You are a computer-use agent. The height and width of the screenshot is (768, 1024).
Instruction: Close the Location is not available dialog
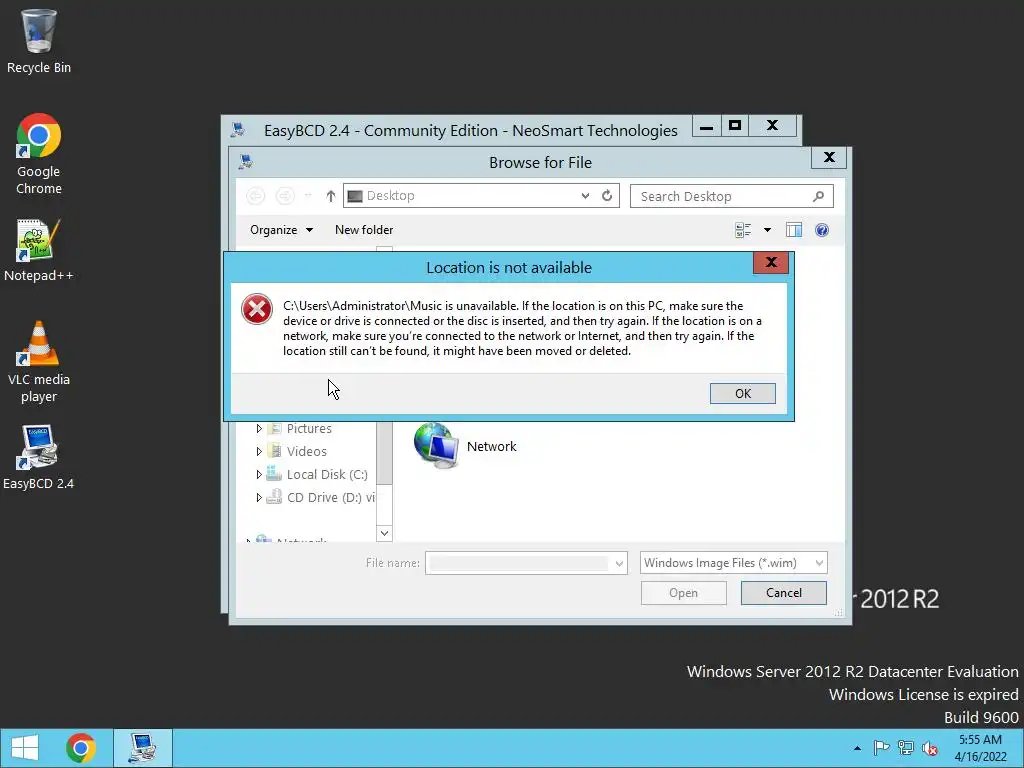pos(771,263)
